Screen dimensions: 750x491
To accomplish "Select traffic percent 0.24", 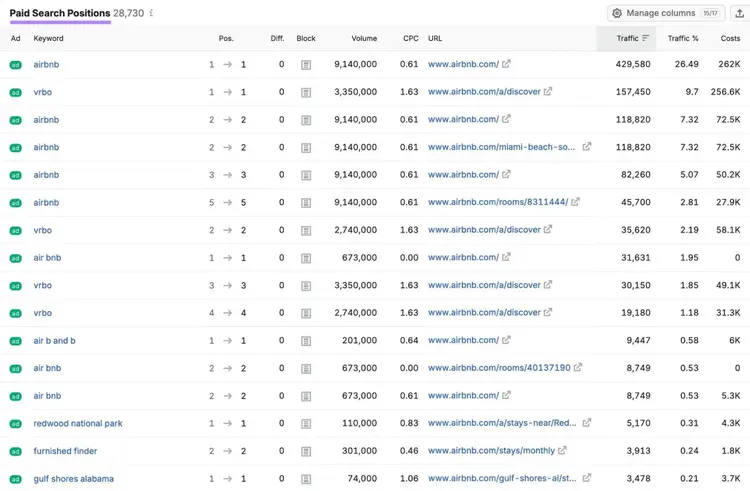I will point(689,451).
